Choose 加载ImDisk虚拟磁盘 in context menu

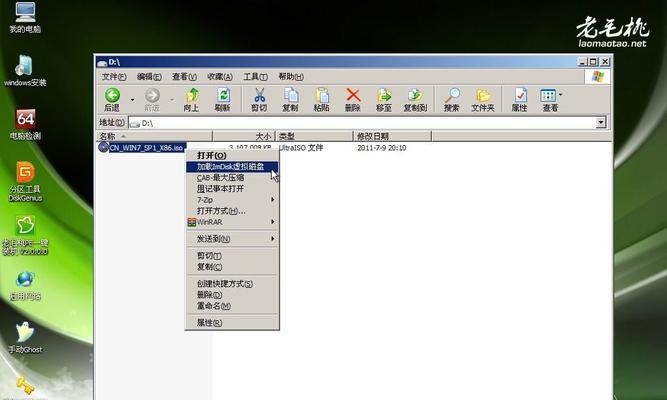coord(232,166)
